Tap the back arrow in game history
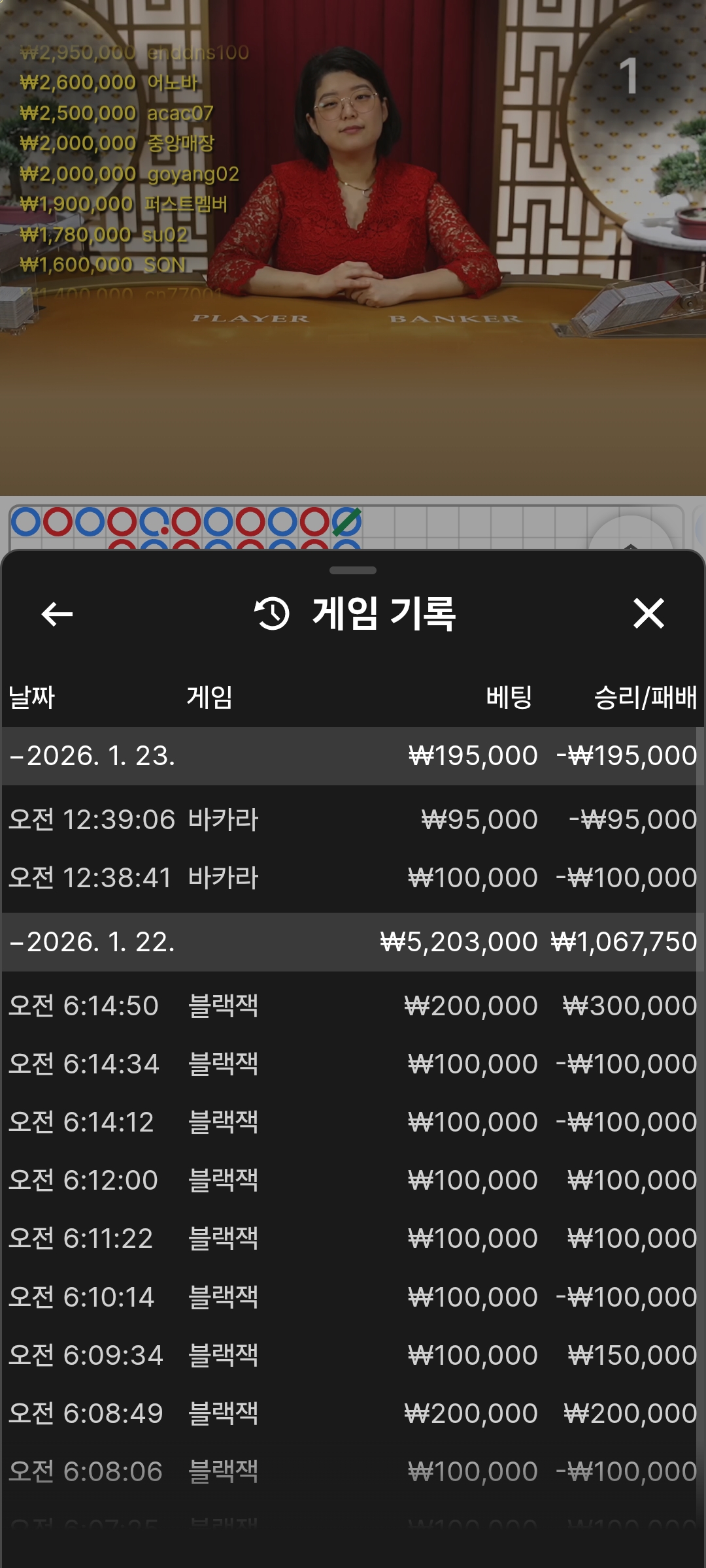The height and width of the screenshot is (1568, 706). click(57, 614)
